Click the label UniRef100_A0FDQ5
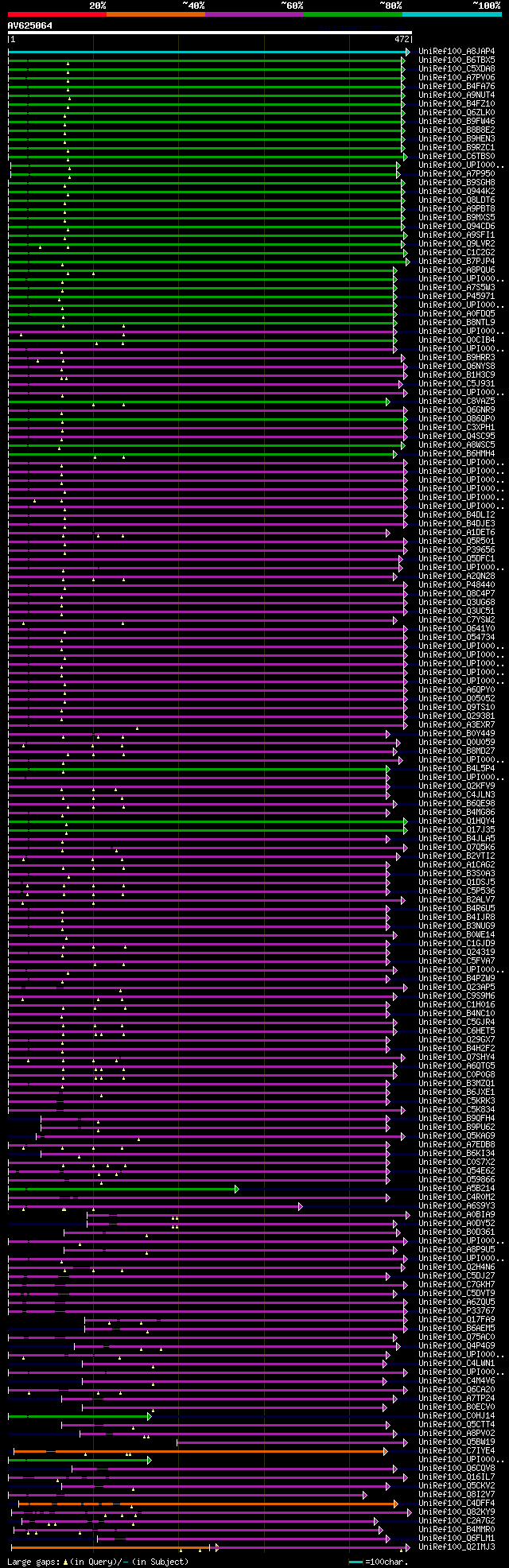The image size is (509, 1568). 457,314
